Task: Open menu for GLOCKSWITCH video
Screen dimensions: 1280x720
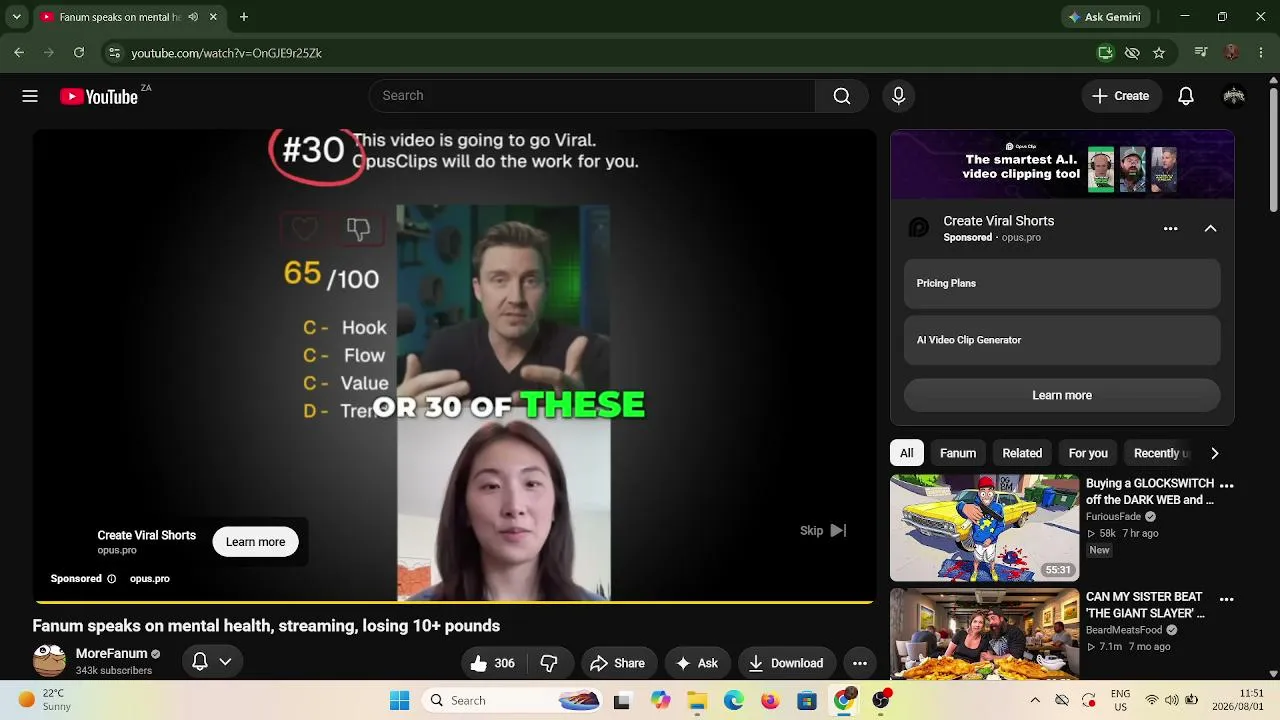Action: click(x=1227, y=486)
